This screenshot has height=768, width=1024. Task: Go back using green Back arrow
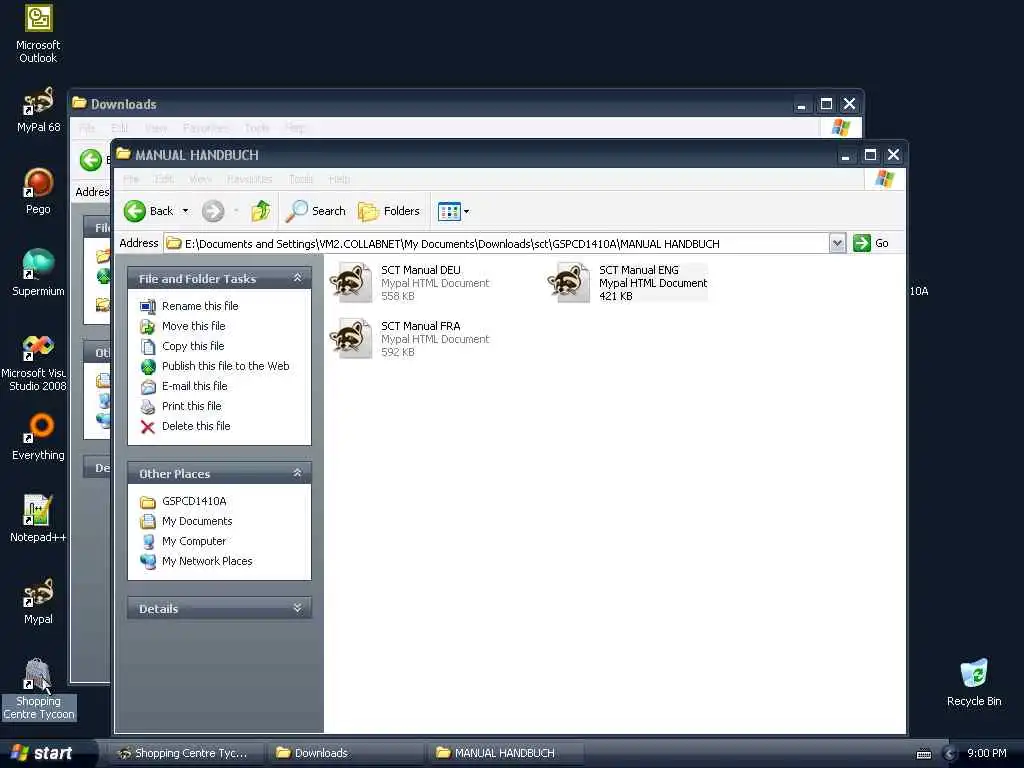coord(135,211)
